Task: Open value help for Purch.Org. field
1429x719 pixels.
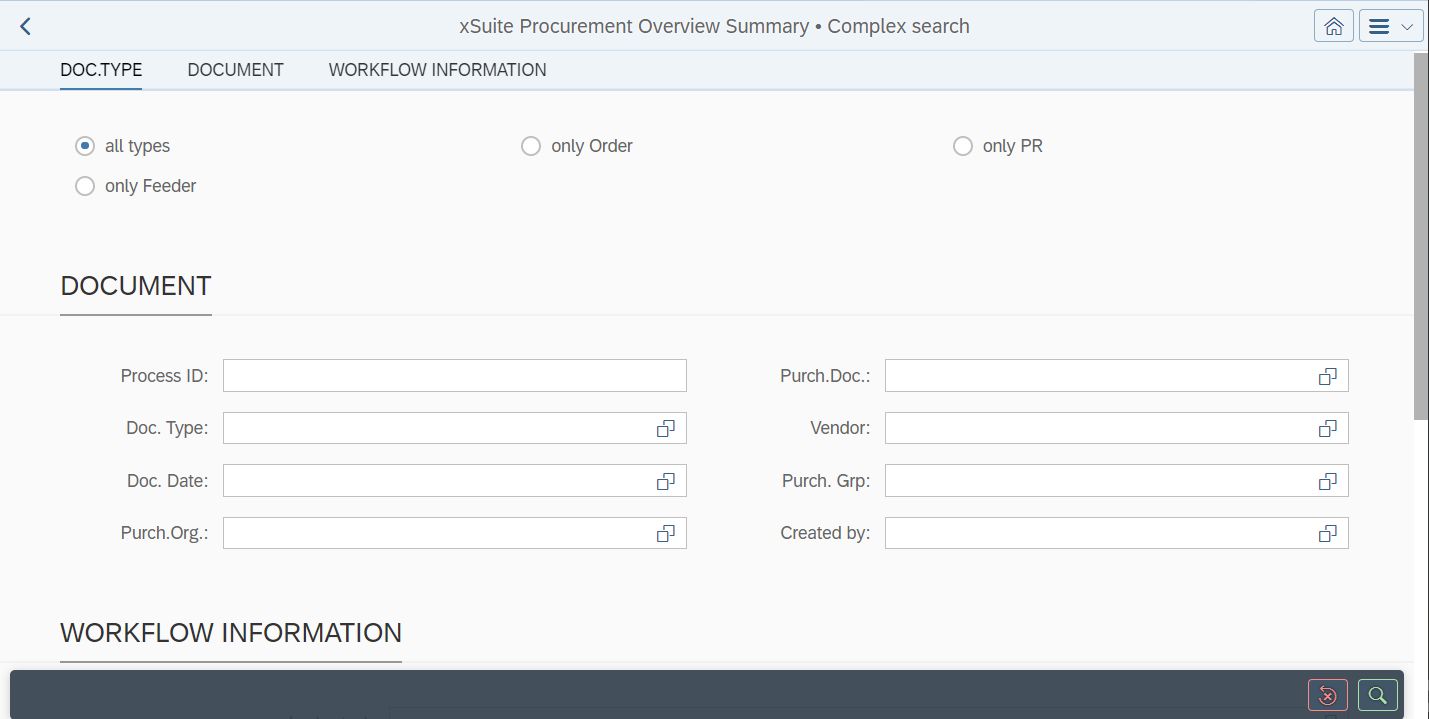Action: click(x=665, y=533)
